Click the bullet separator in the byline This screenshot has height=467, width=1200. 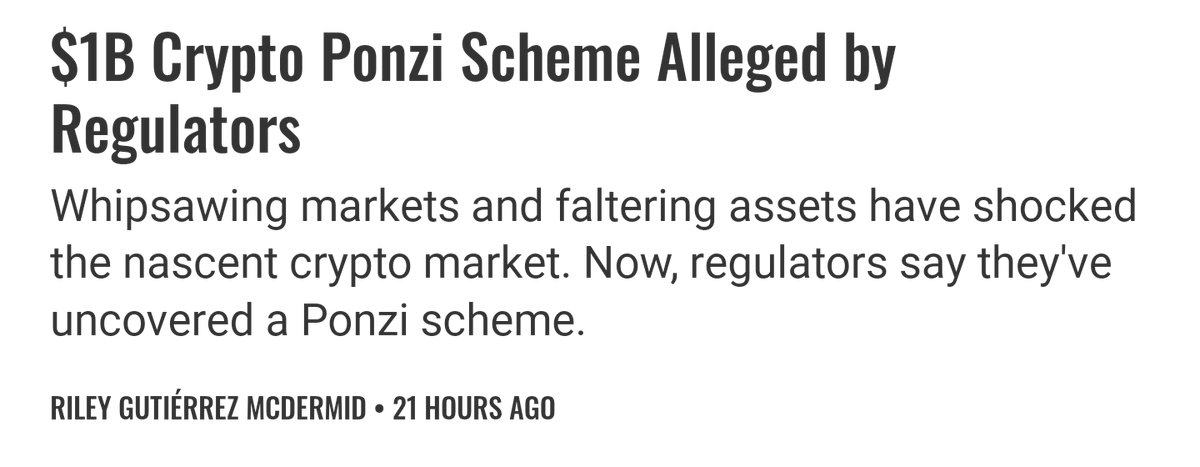[x=380, y=410]
